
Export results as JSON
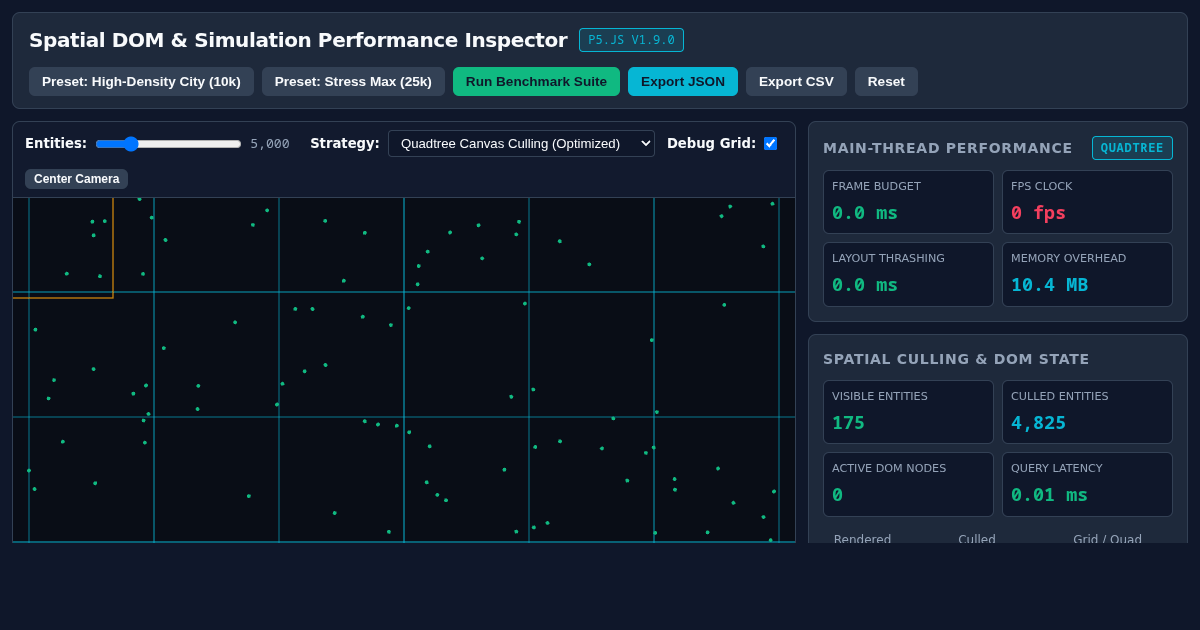click(x=683, y=82)
